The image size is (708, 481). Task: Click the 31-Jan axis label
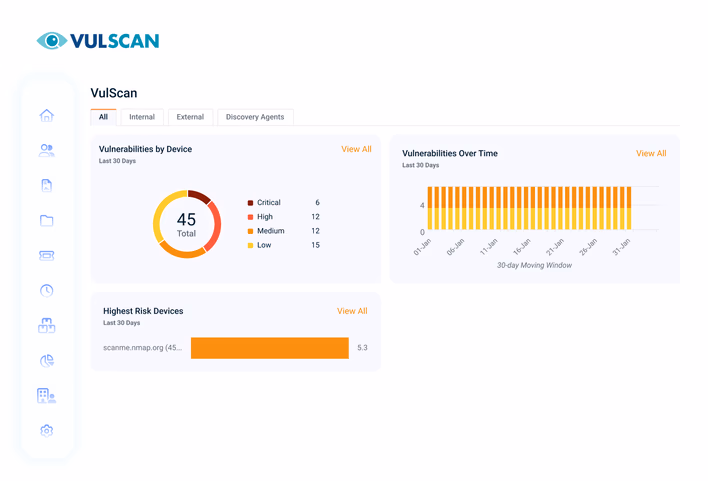tap(621, 247)
